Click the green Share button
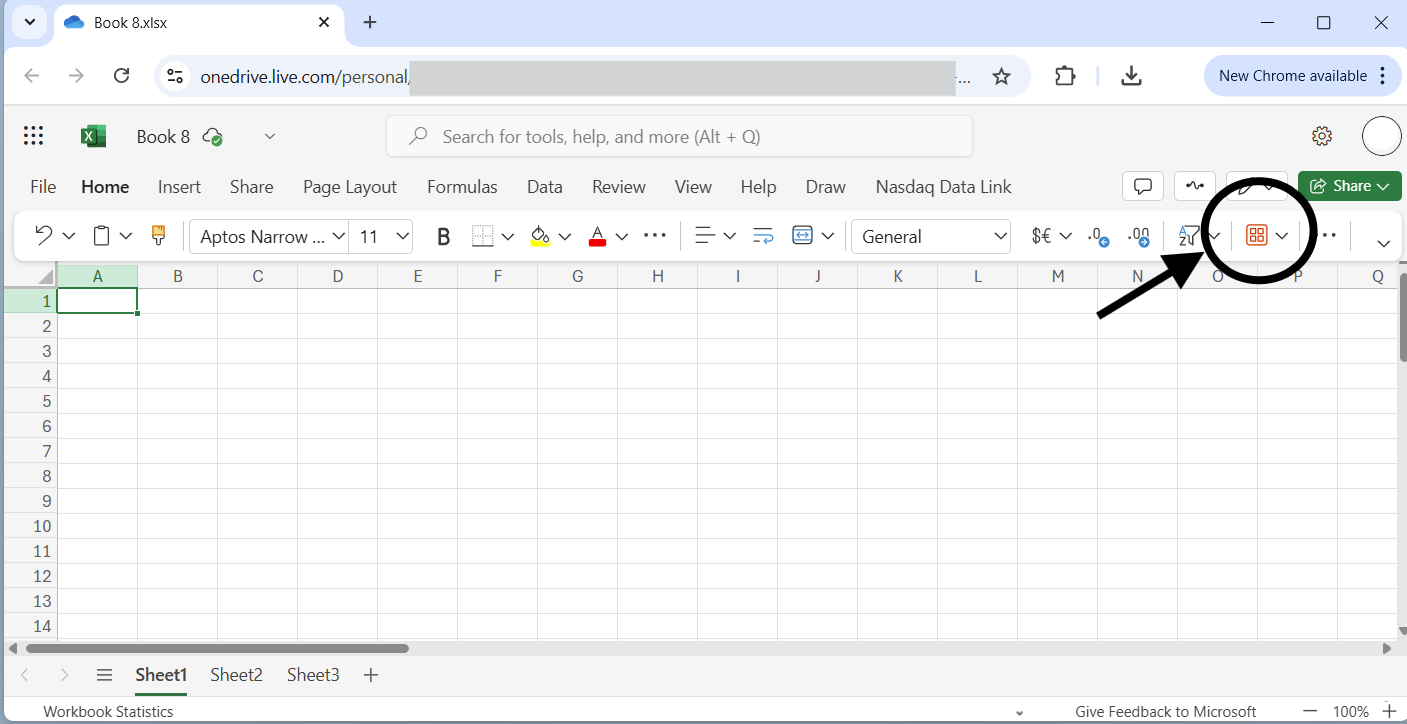Screen dimensions: 1407x724 [x=1349, y=186]
